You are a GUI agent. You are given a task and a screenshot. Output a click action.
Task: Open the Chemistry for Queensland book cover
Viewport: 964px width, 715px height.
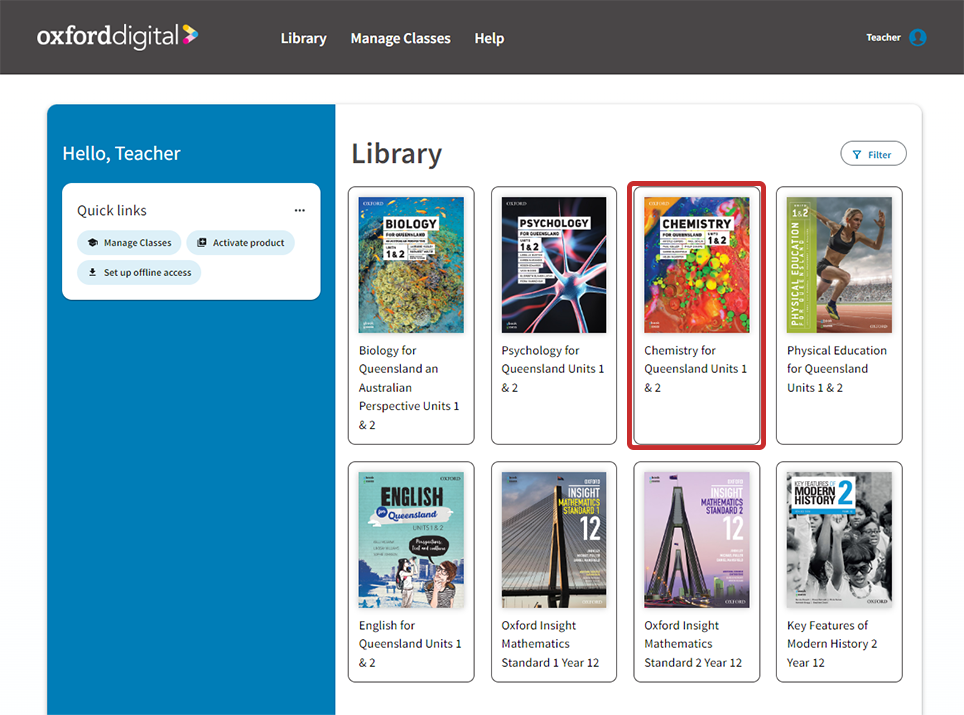coord(697,265)
